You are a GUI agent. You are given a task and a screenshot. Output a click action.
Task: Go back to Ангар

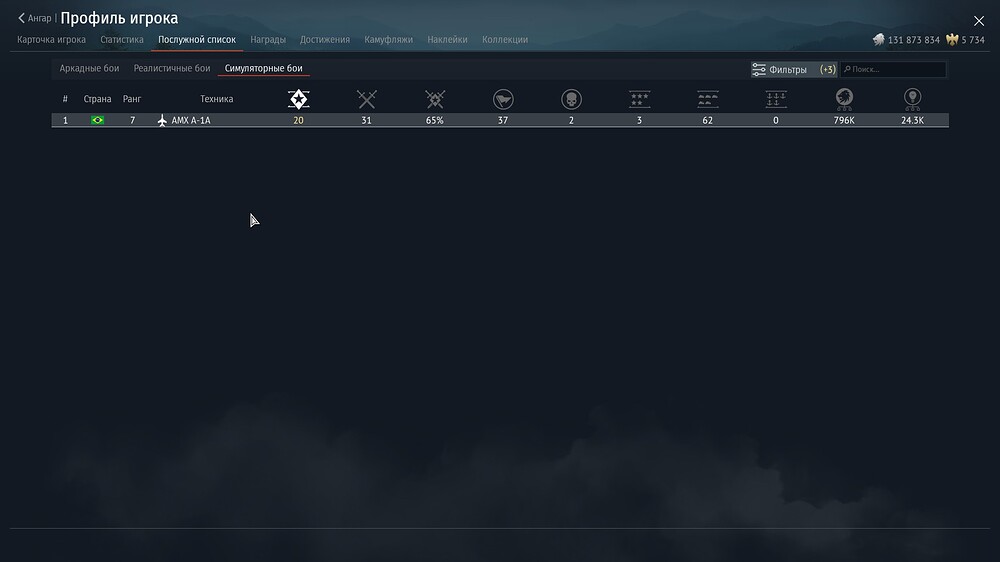pyautogui.click(x=35, y=18)
